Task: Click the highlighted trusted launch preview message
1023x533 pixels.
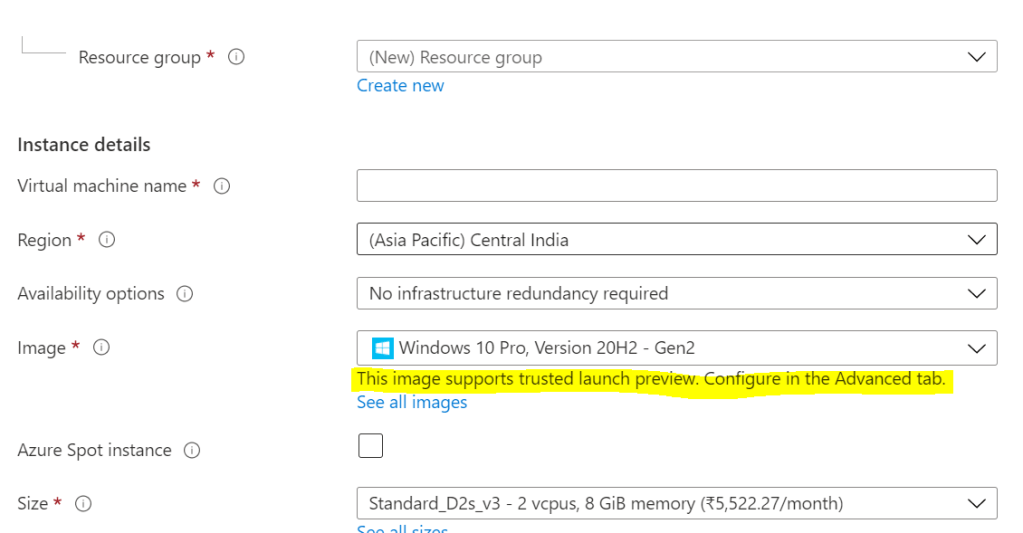Action: click(x=650, y=379)
